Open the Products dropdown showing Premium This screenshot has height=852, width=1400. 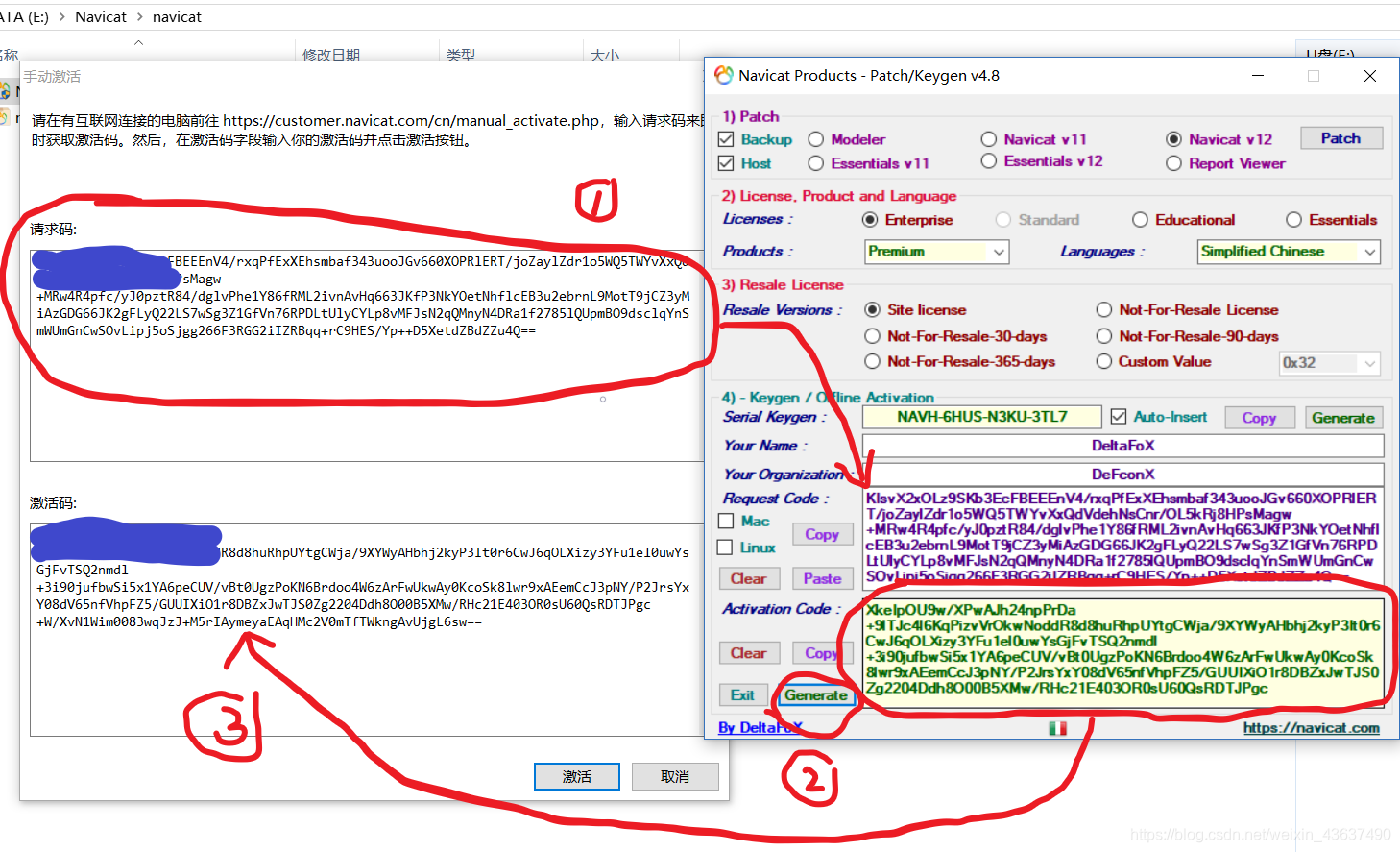[936, 252]
